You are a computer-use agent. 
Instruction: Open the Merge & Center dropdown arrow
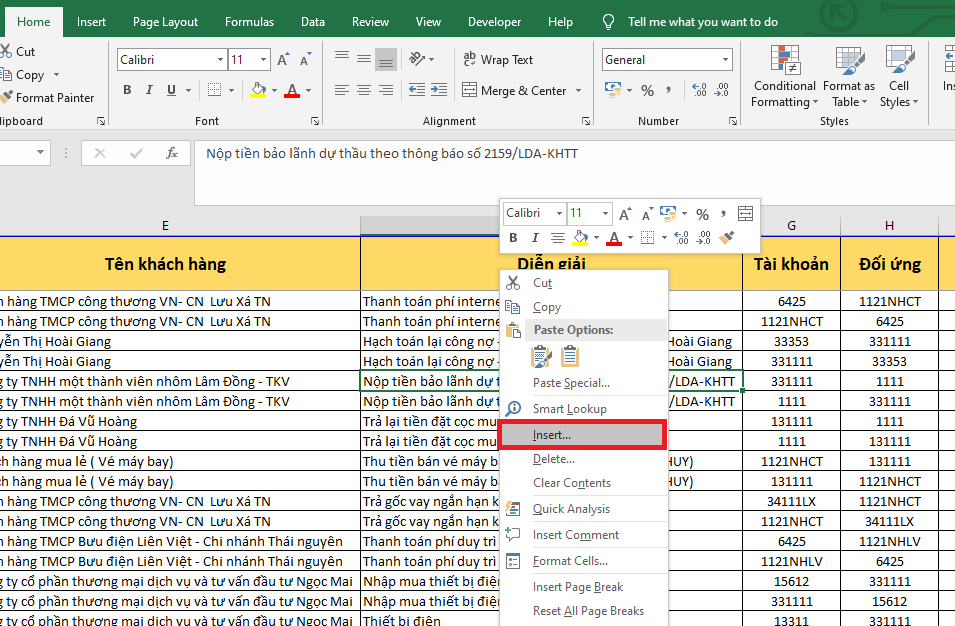click(577, 91)
